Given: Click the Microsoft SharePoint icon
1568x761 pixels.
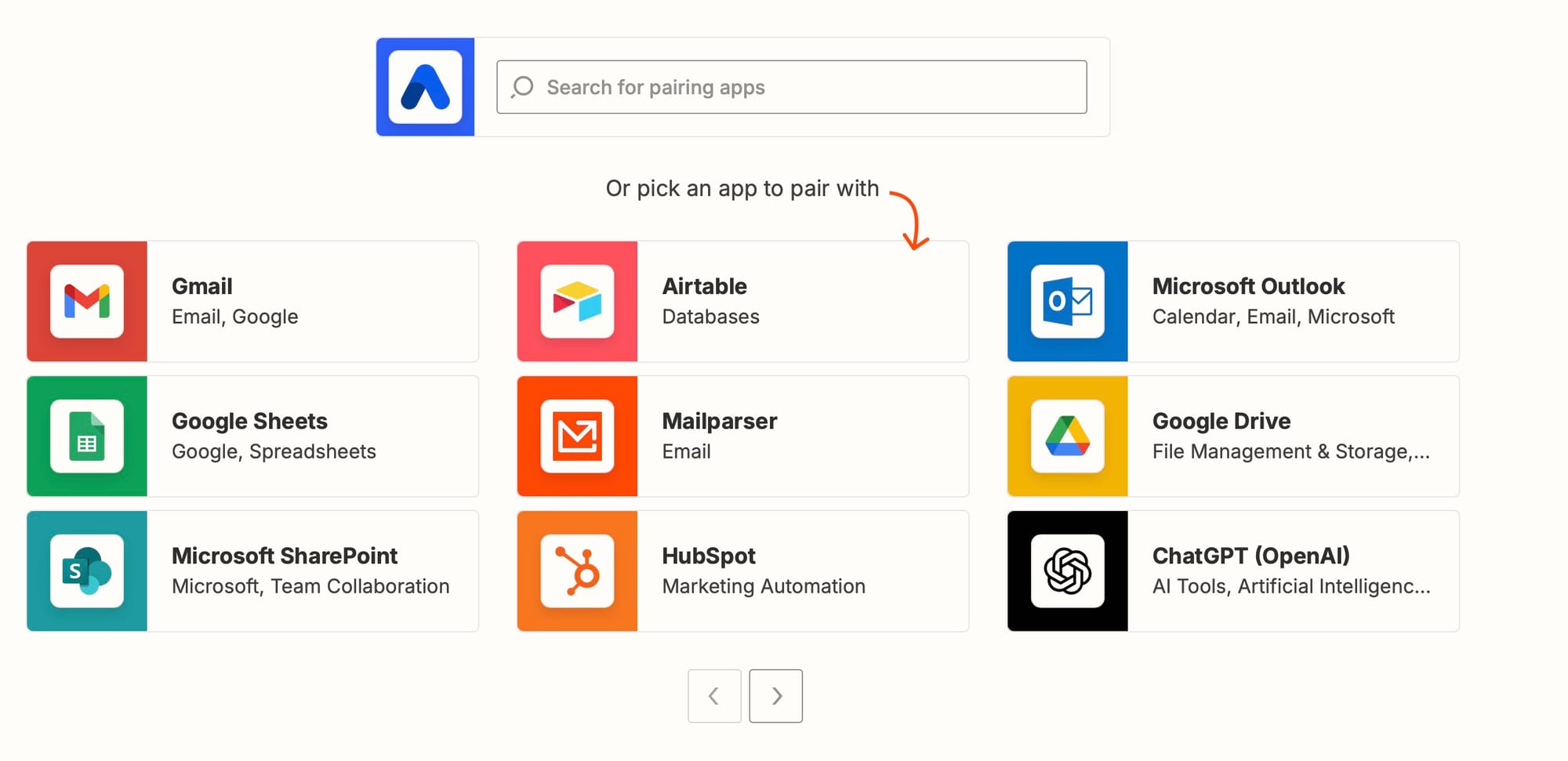Looking at the screenshot, I should pyautogui.click(x=87, y=571).
